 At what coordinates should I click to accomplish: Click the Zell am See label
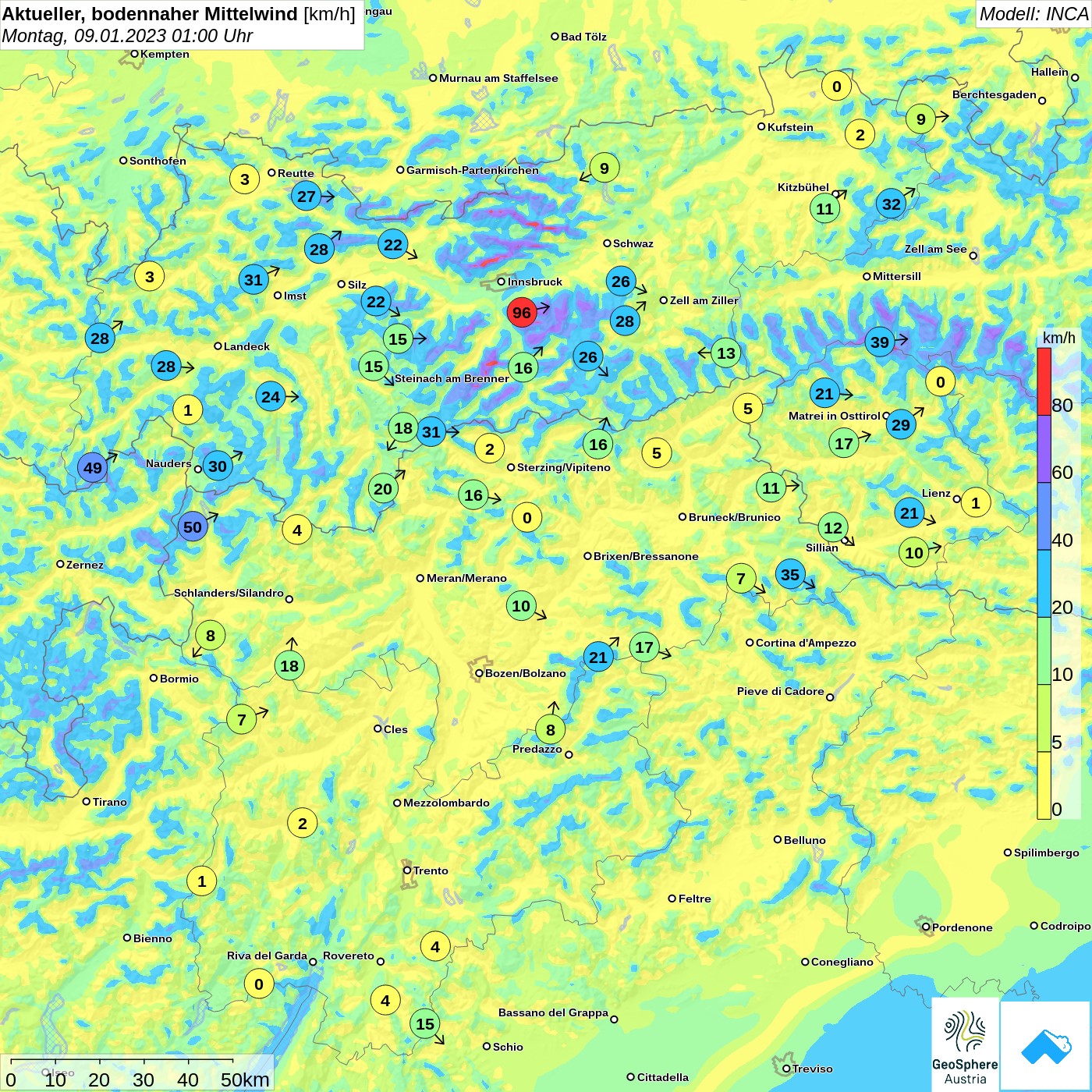(x=936, y=249)
